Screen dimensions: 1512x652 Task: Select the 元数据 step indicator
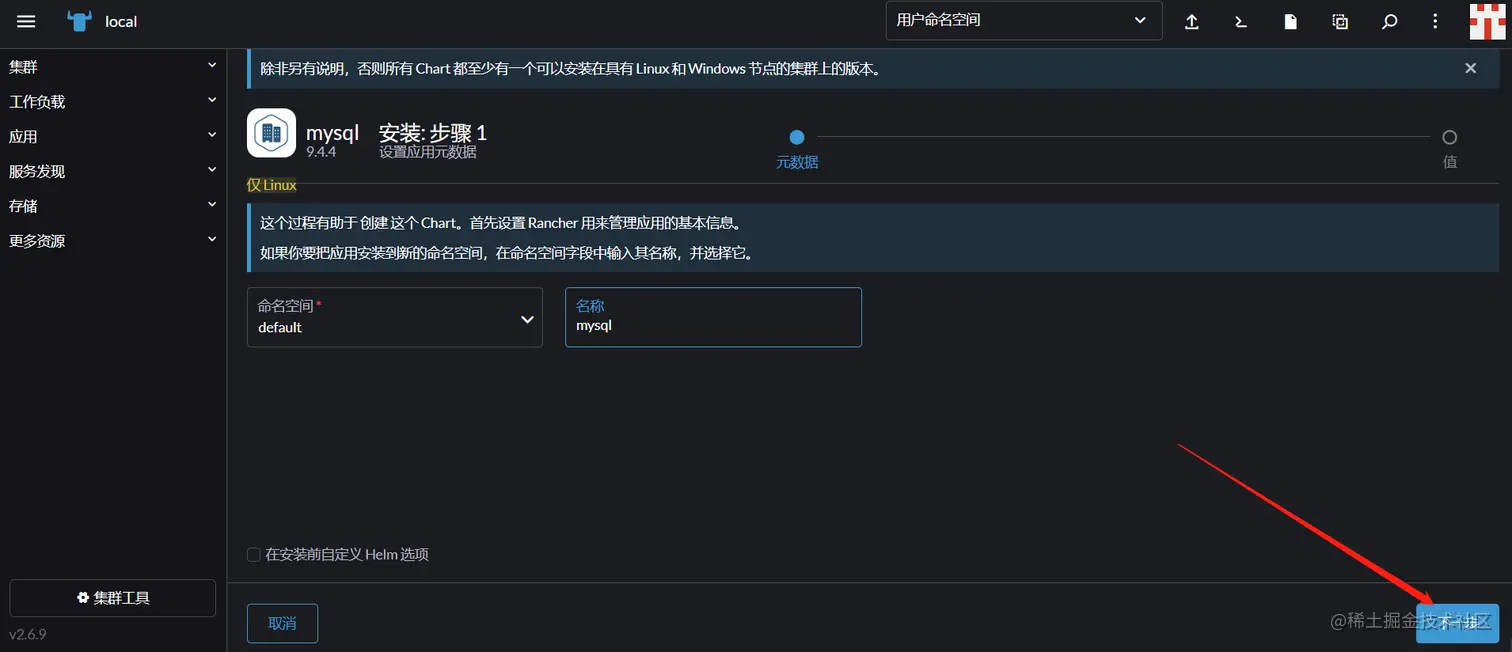point(797,147)
